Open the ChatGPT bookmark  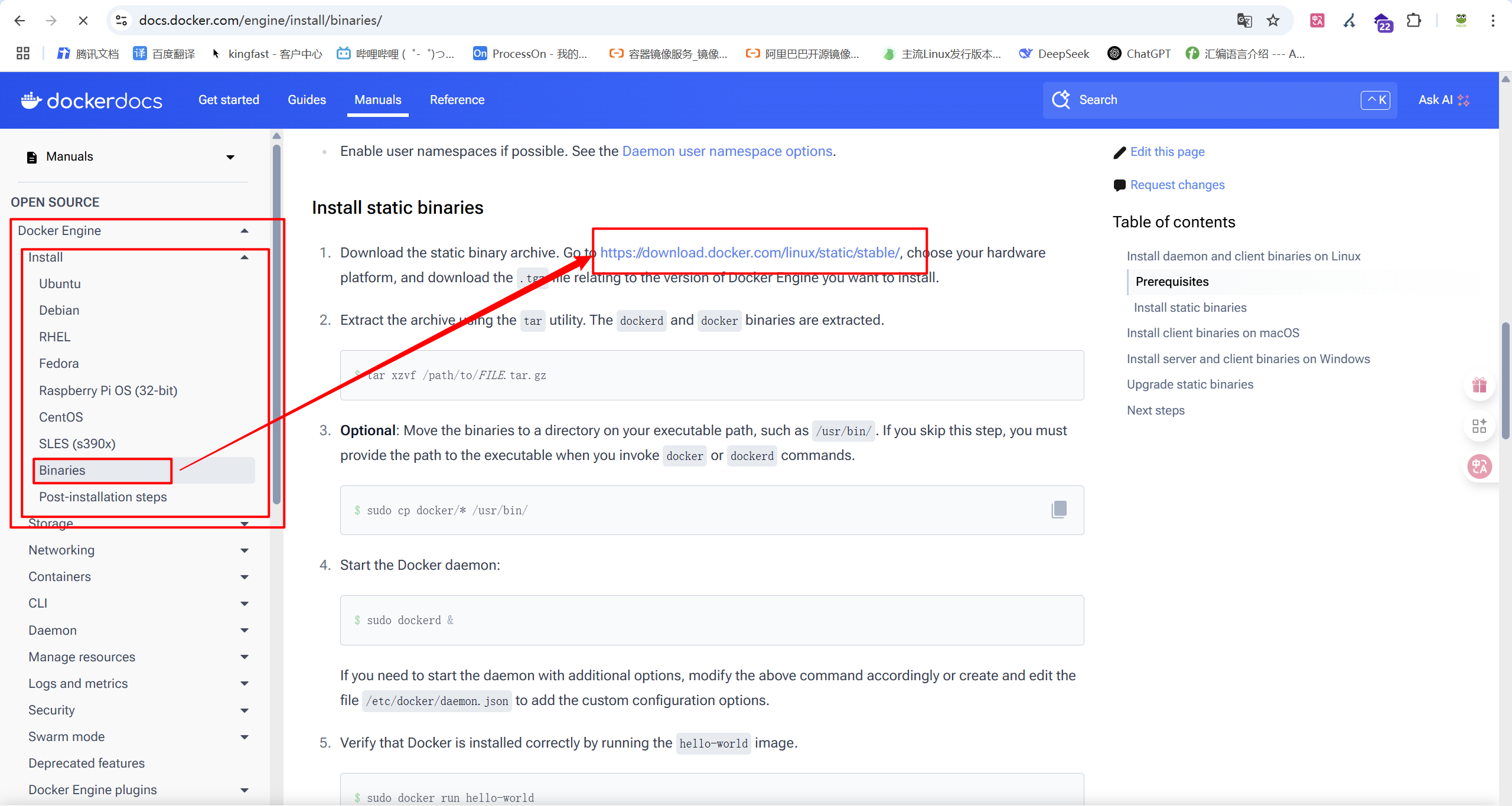tap(1139, 54)
